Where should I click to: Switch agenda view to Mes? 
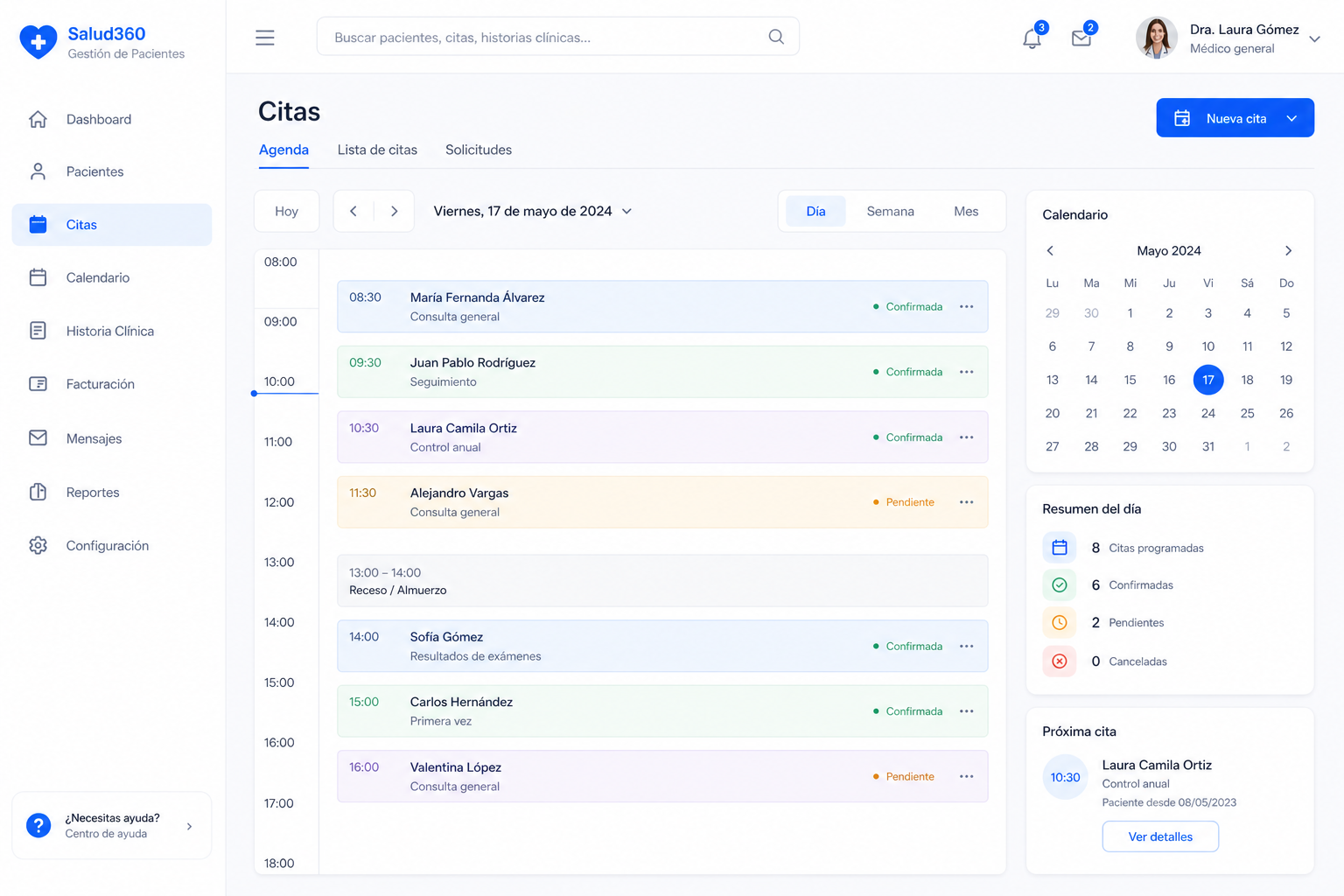(x=966, y=212)
